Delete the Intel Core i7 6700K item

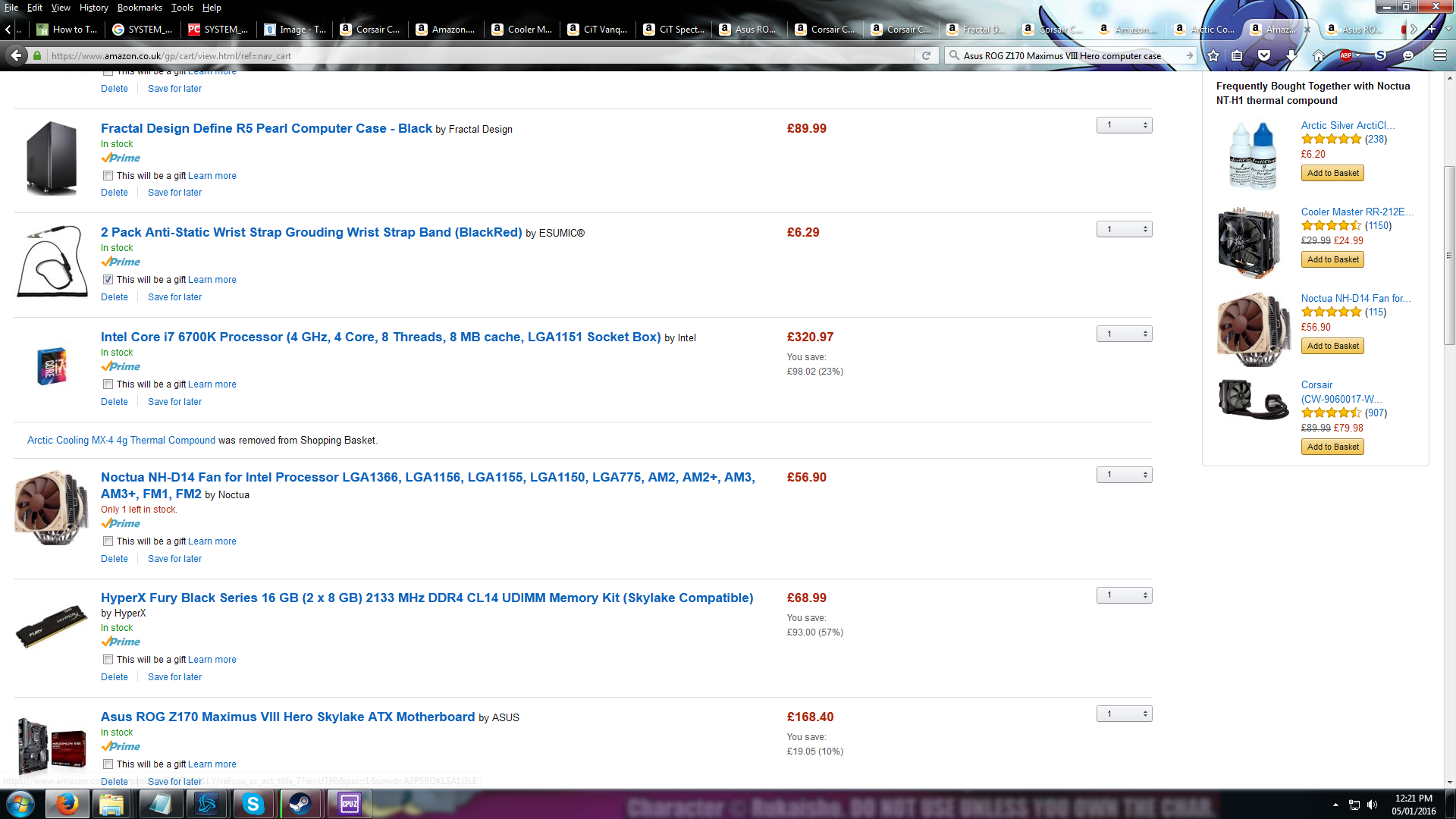[115, 402]
